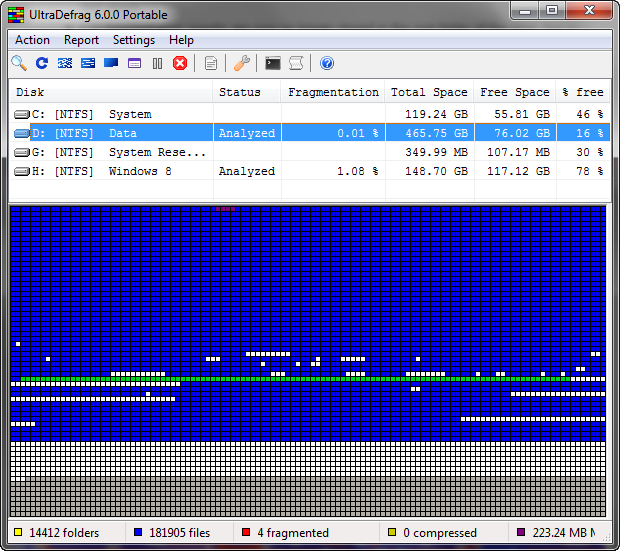Click the Defragment toolbar icon
The height and width of the screenshot is (551, 620).
[x=65, y=63]
